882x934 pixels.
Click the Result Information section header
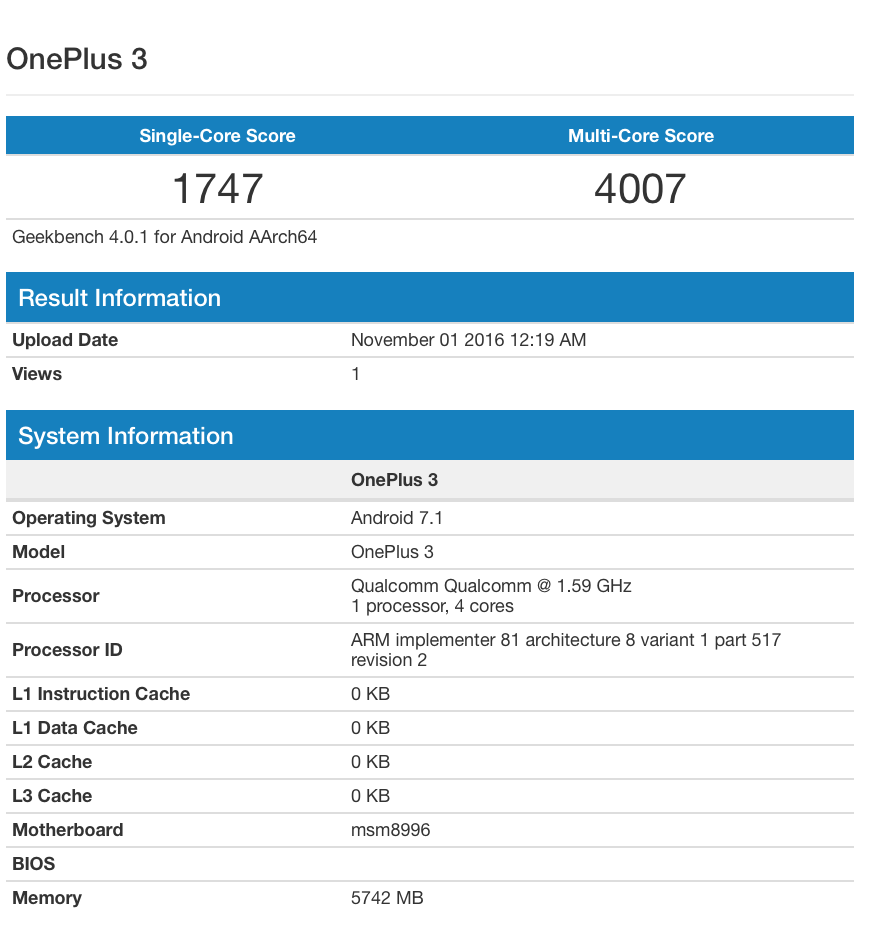tap(119, 298)
